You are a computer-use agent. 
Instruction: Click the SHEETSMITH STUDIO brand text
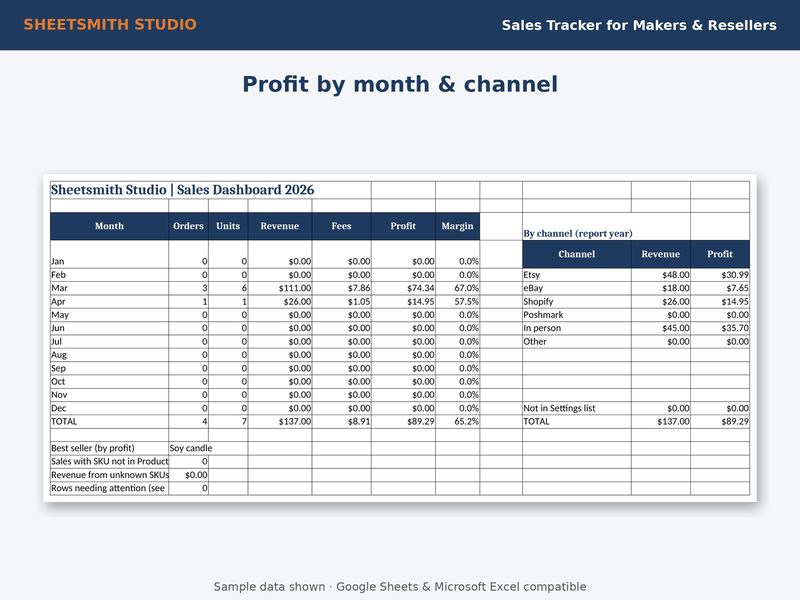click(x=110, y=24)
